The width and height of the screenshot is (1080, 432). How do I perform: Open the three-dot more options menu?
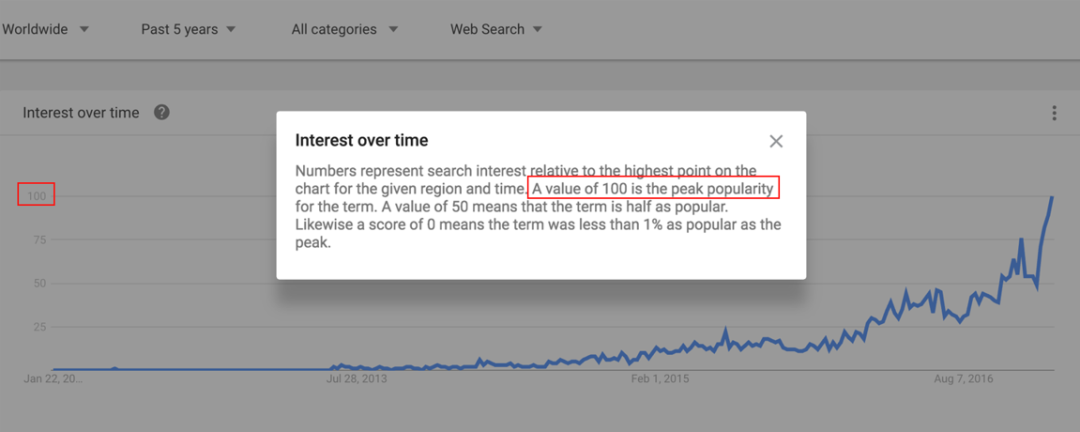pyautogui.click(x=1054, y=113)
